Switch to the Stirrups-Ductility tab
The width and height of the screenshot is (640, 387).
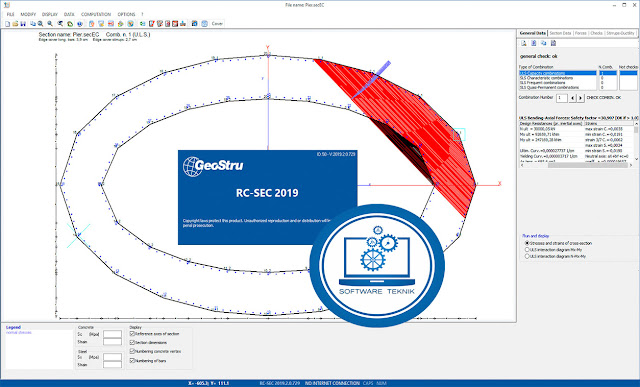(x=620, y=33)
